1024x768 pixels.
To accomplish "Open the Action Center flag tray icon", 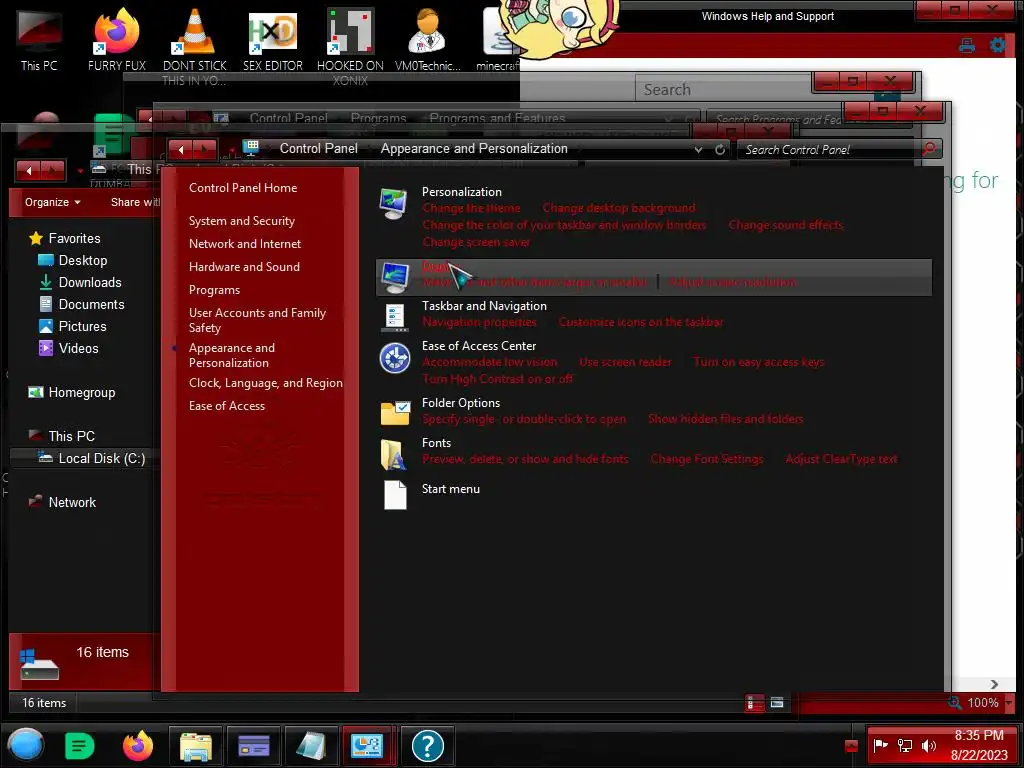I will tap(880, 745).
